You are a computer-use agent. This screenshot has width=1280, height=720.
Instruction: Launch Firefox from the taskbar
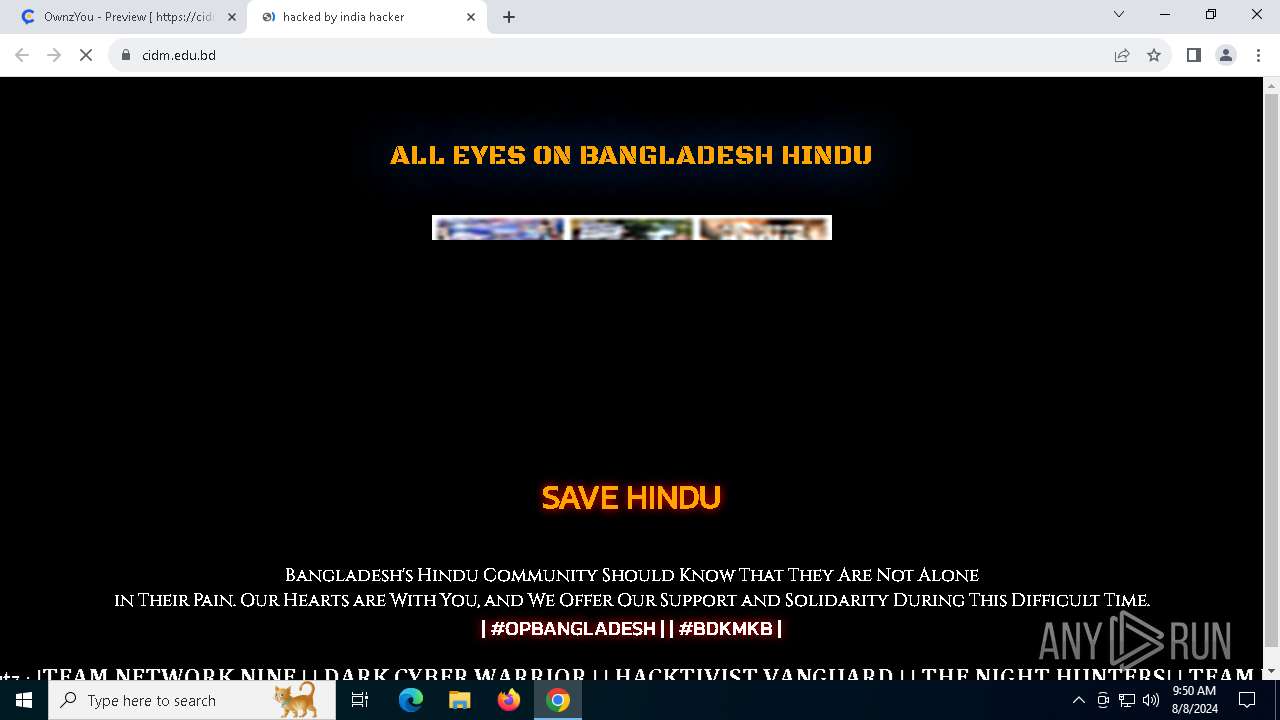[509, 700]
